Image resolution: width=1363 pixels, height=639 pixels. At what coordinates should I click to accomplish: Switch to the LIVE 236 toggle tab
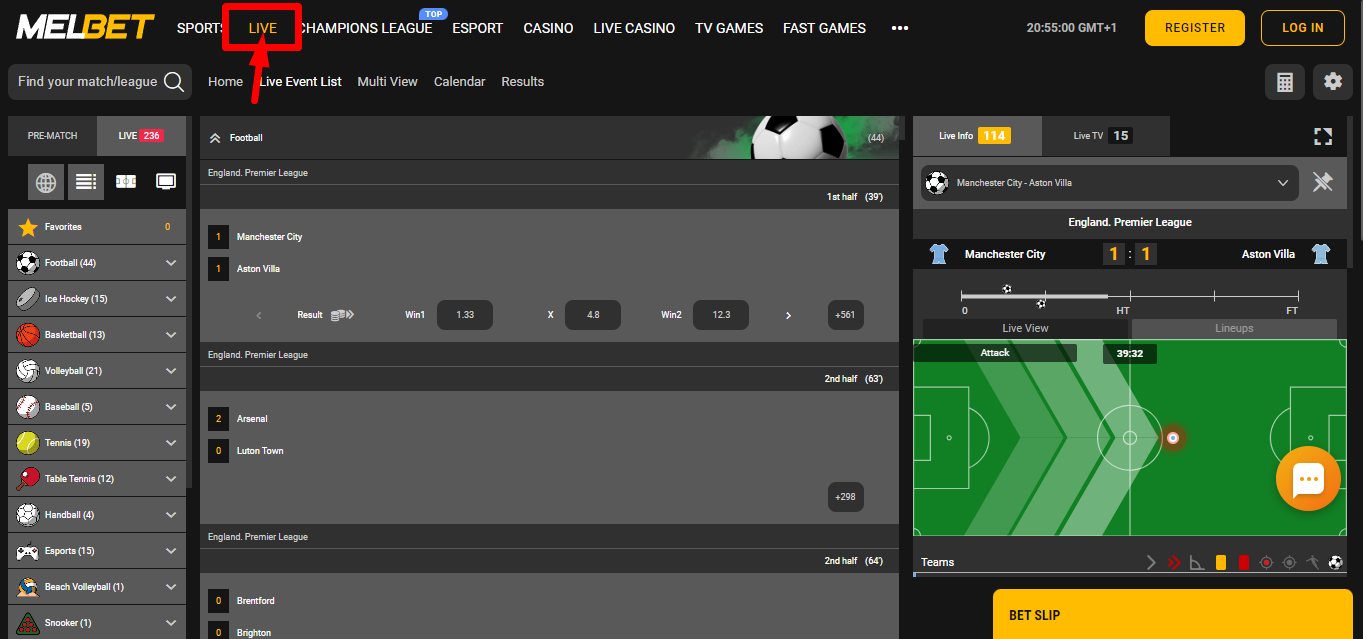tap(141, 136)
